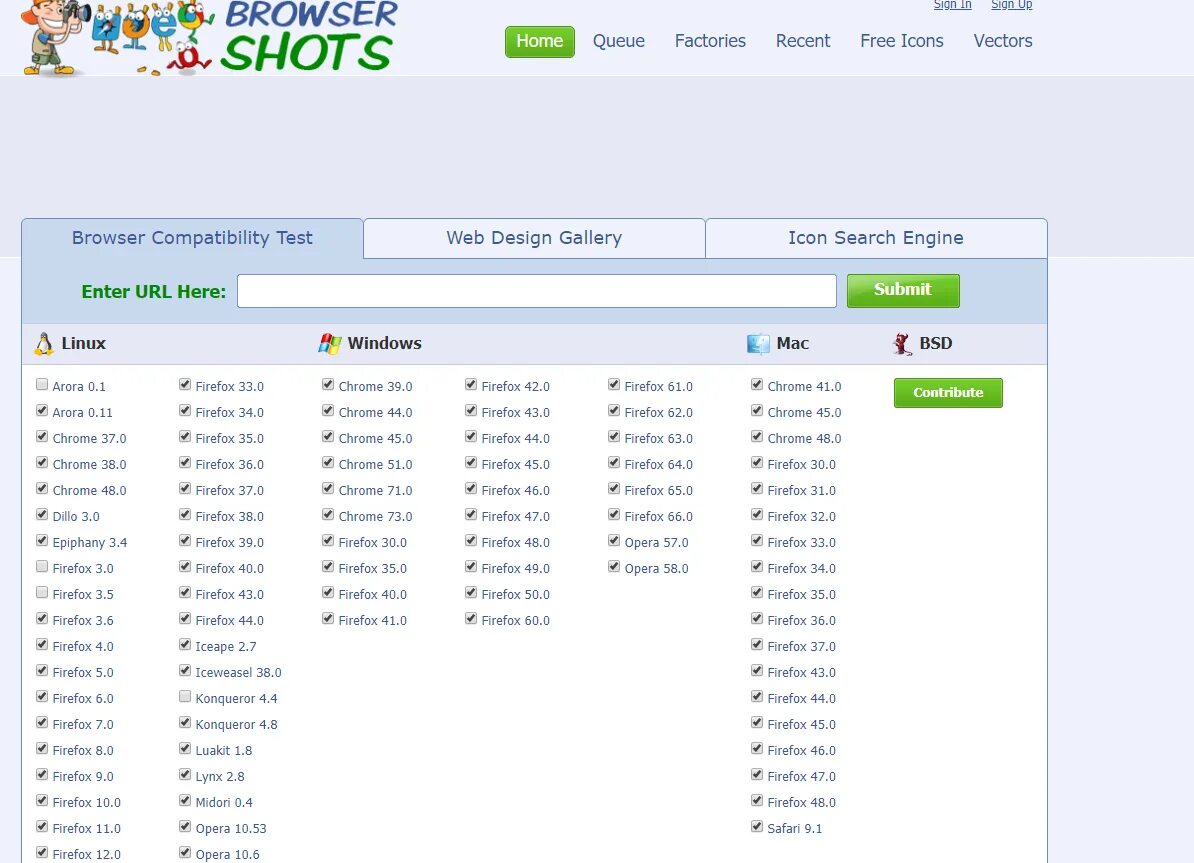Click the Sign In link

(x=953, y=5)
